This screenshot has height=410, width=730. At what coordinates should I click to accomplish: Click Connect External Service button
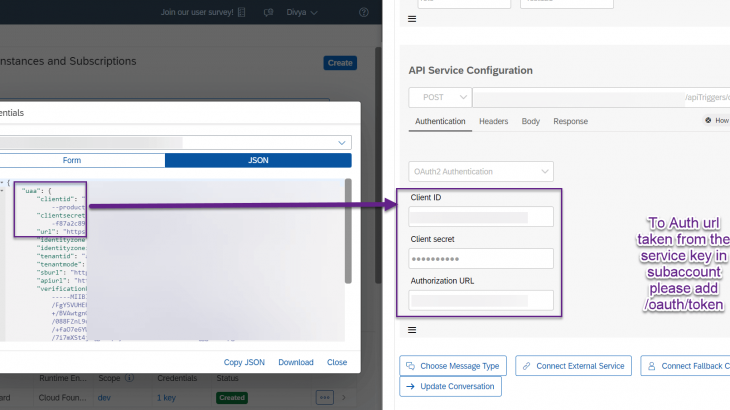point(573,366)
